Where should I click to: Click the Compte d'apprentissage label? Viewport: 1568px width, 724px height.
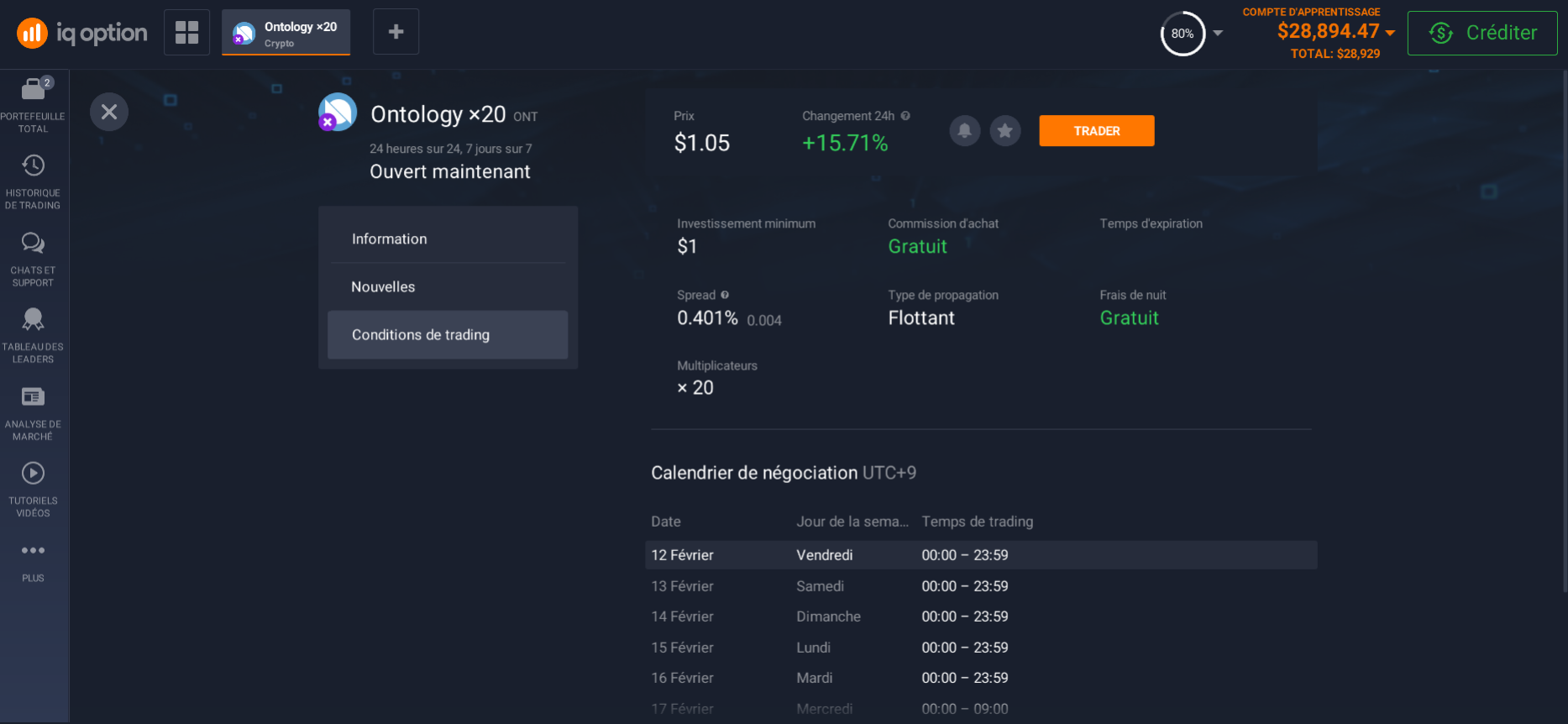[x=1312, y=12]
